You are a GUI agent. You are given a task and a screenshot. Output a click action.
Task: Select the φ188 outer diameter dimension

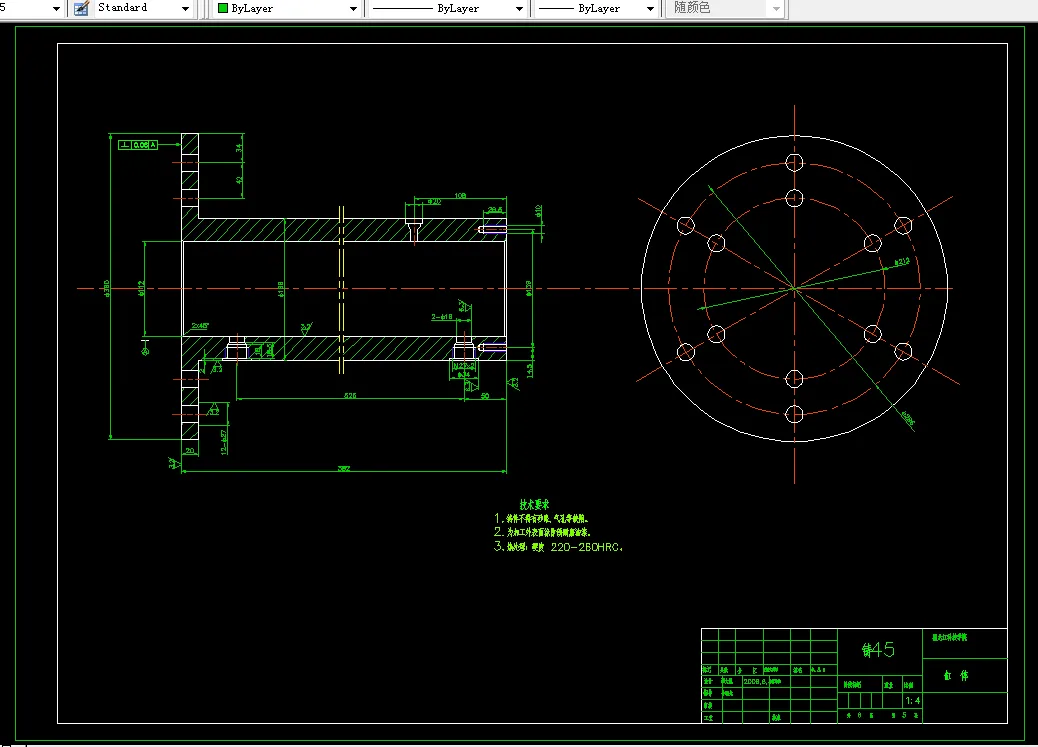pos(281,289)
